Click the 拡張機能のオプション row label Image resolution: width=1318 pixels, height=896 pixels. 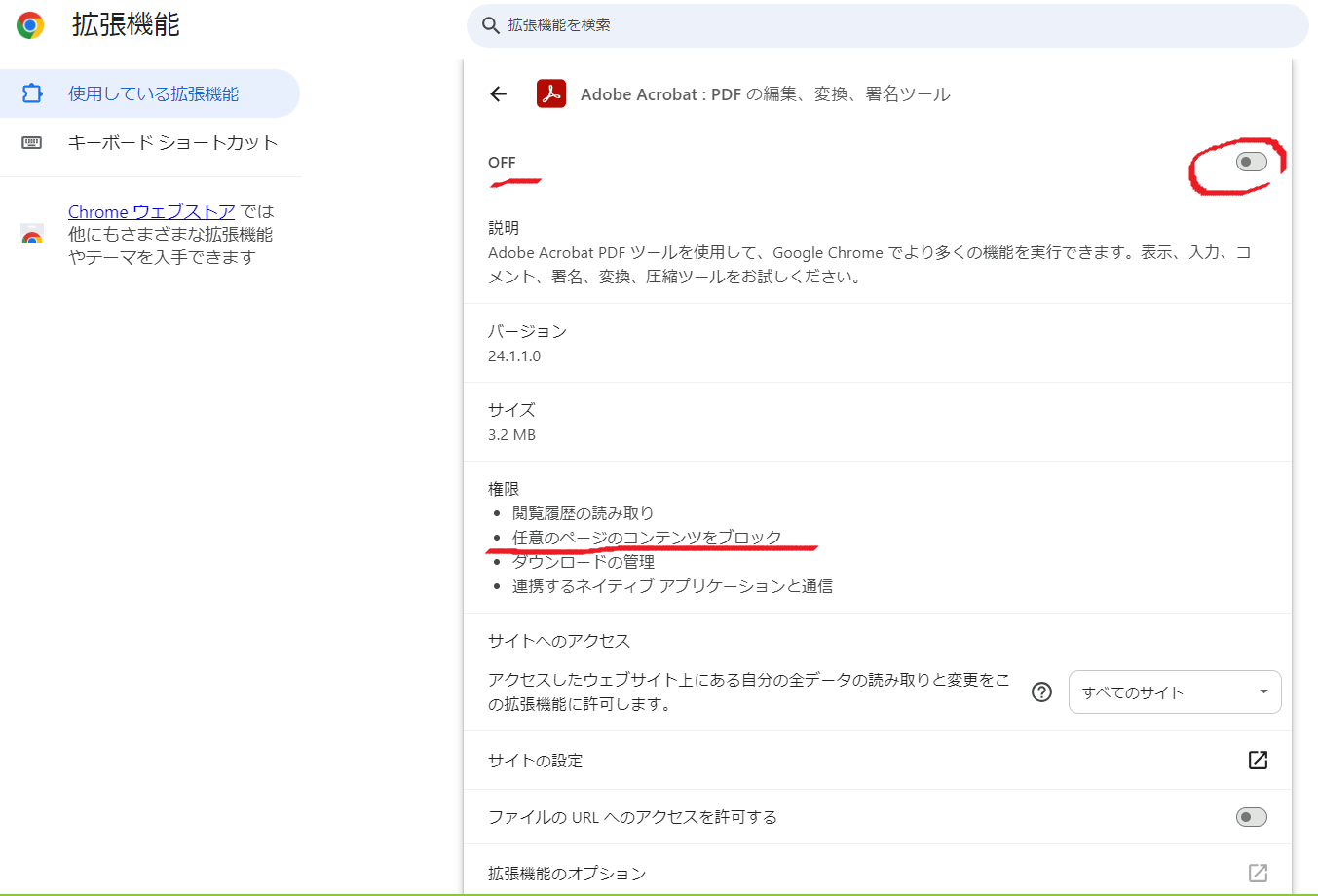pyautogui.click(x=567, y=874)
